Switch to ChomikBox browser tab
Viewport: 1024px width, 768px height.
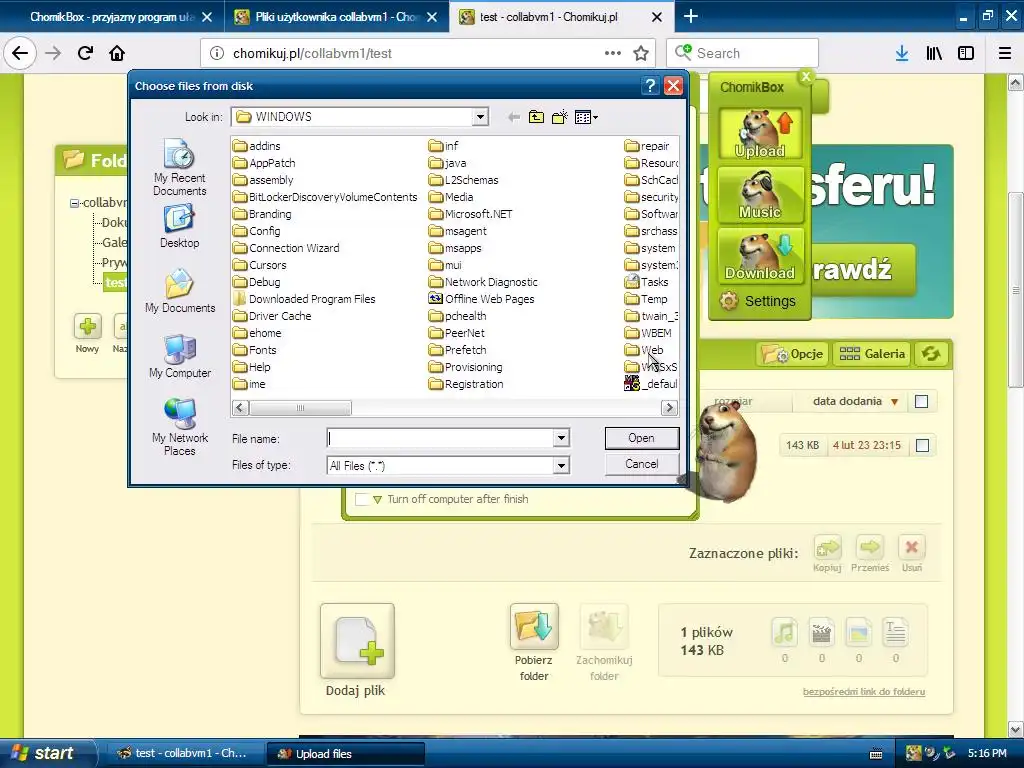(x=112, y=17)
